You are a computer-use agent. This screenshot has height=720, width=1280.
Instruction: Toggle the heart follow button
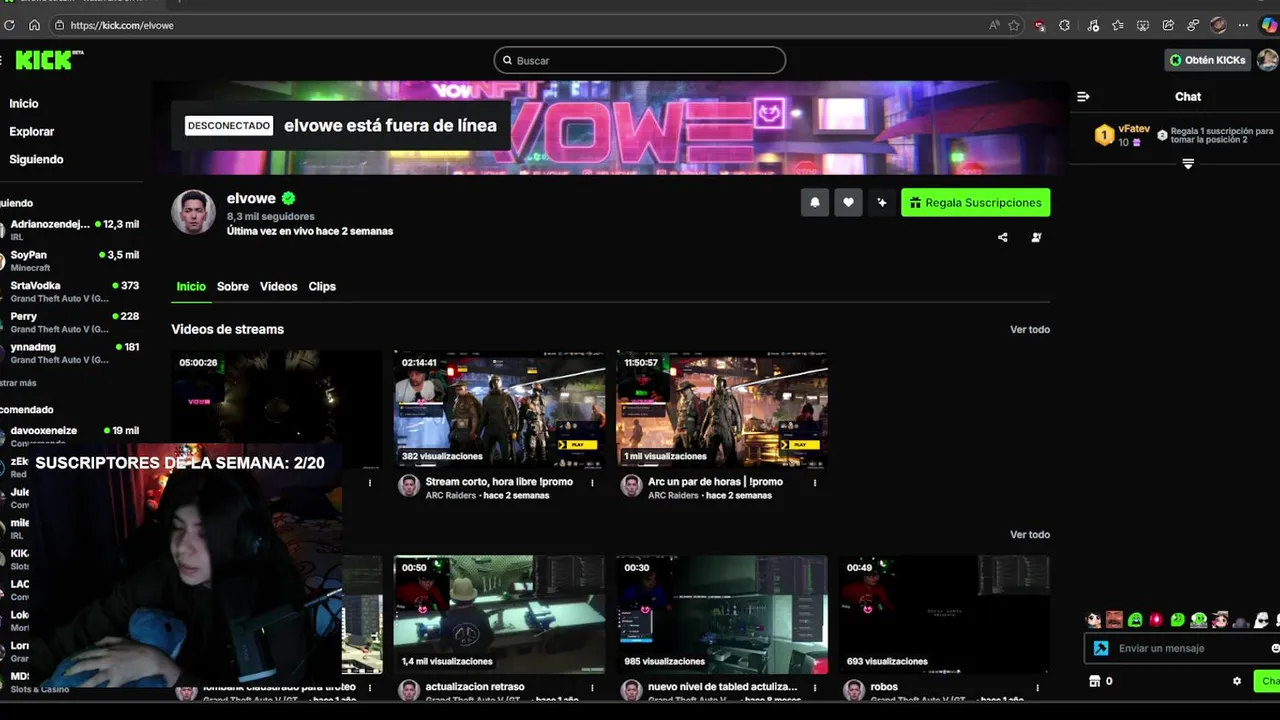click(x=848, y=202)
